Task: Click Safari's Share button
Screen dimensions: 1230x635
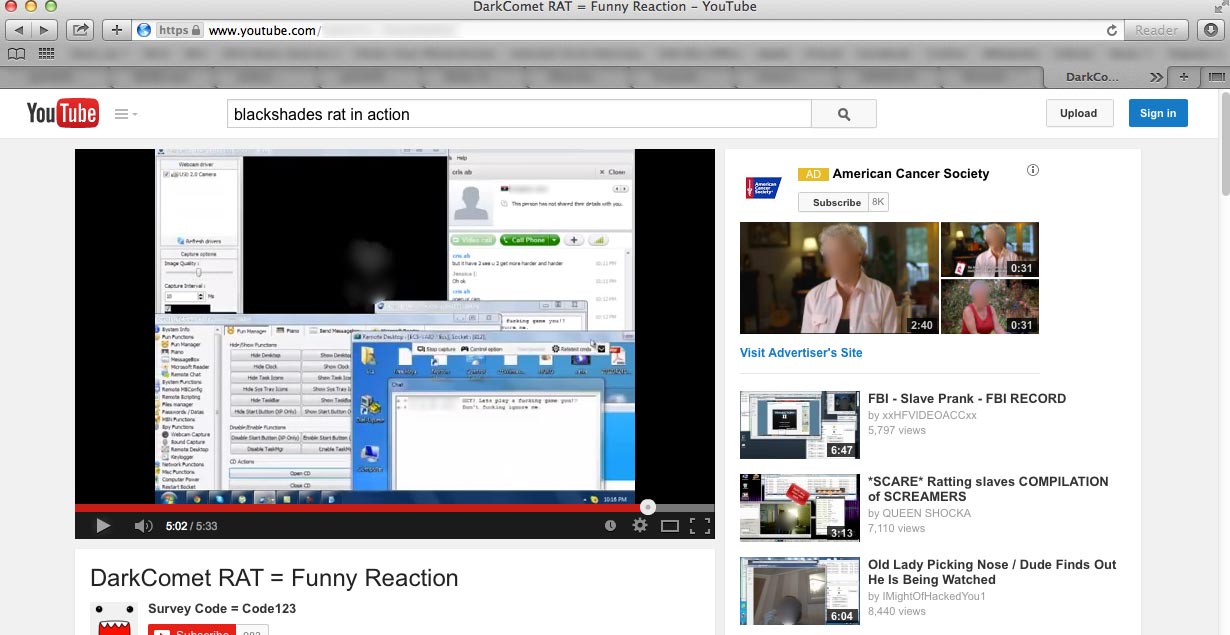Action: point(81,30)
